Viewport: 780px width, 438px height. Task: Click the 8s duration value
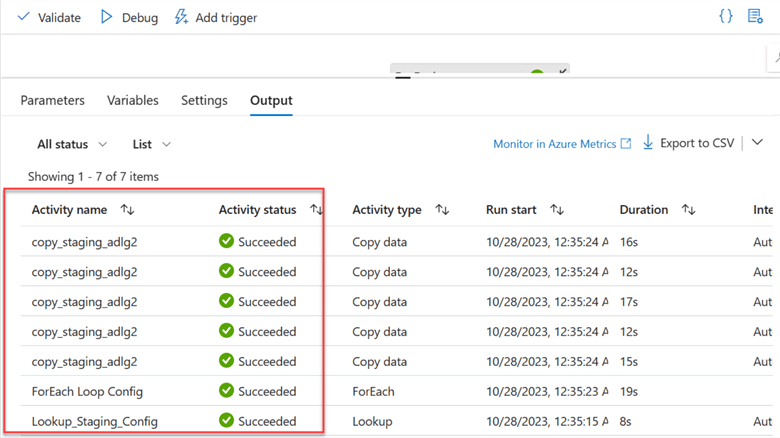click(x=625, y=422)
